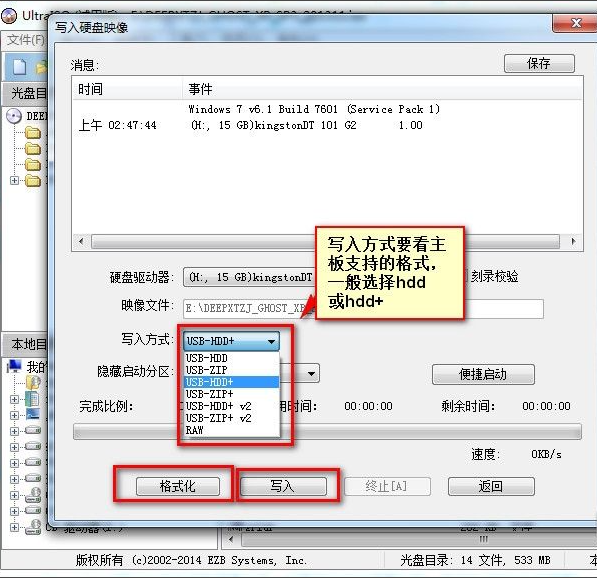597x578 pixels.
Task: Expand the library documents node in local tree
Action: 14,399
